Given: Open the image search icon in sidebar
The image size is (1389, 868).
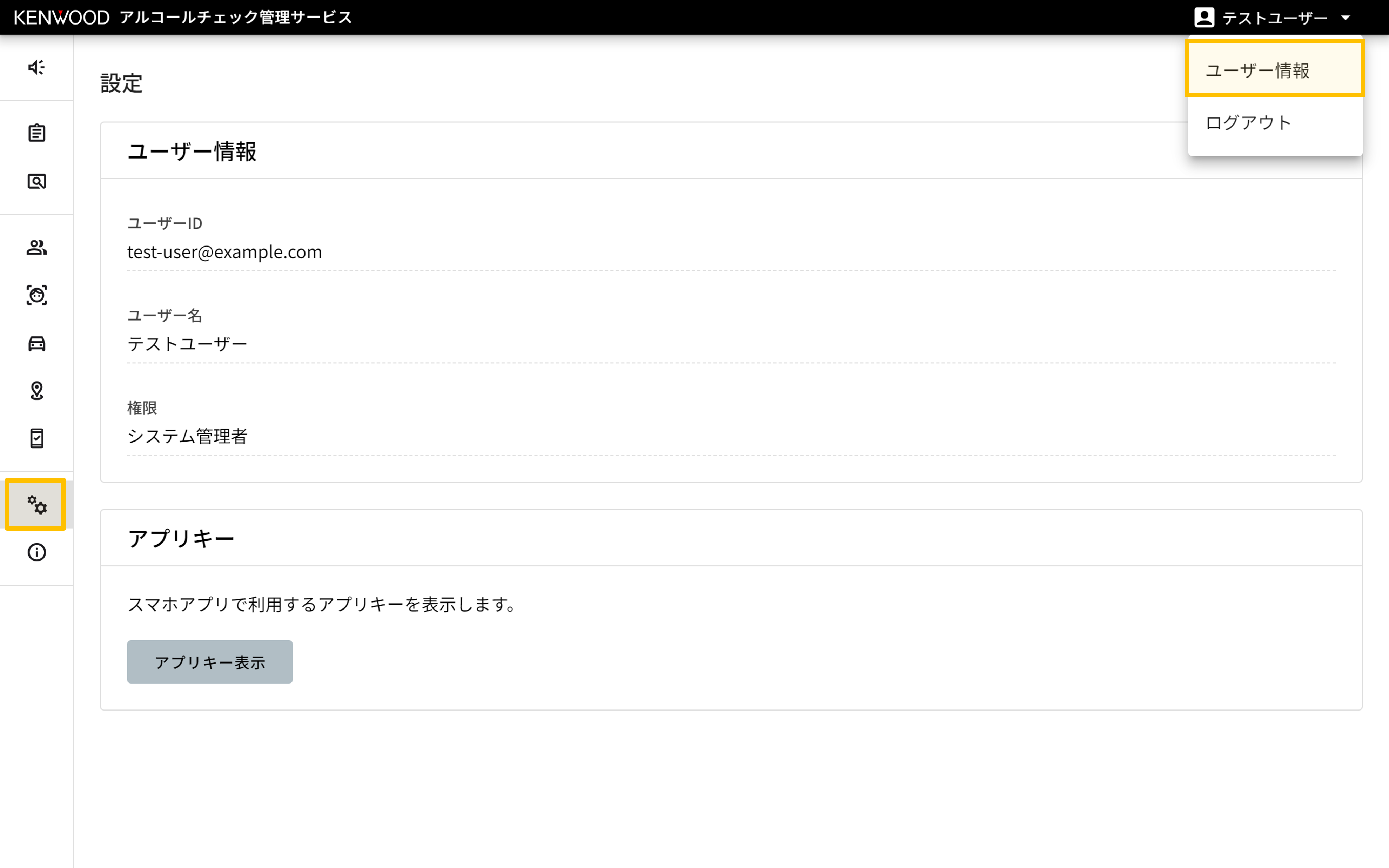Looking at the screenshot, I should pos(36,181).
